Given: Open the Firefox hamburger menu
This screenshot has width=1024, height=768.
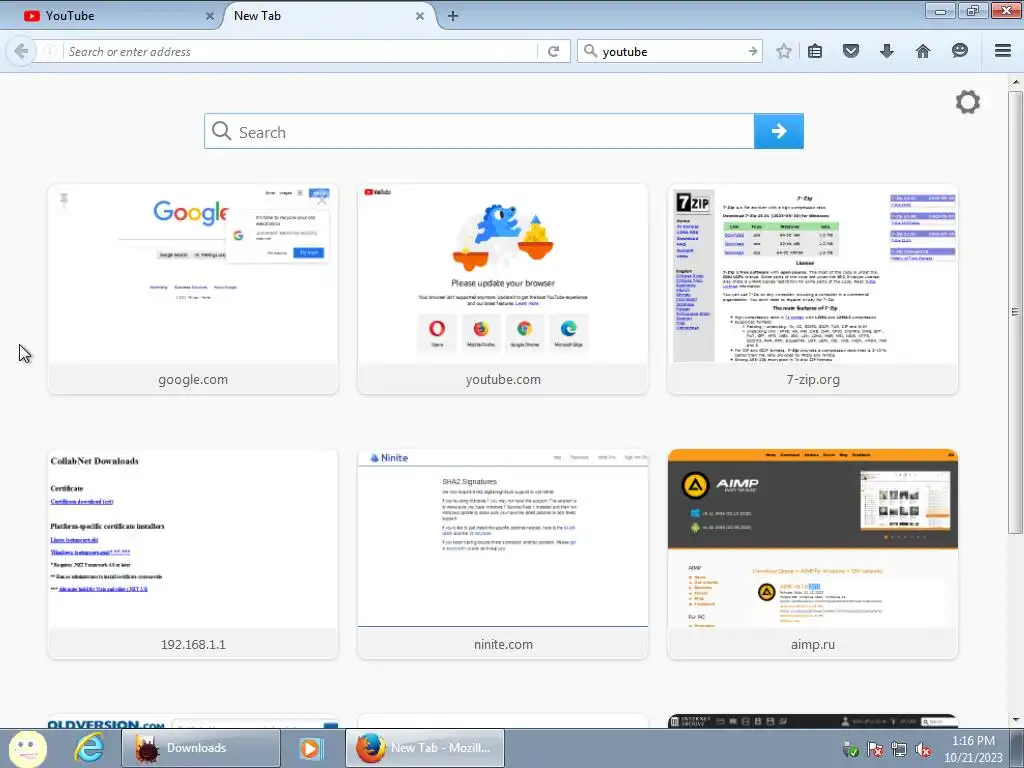Looking at the screenshot, I should tap(1003, 51).
